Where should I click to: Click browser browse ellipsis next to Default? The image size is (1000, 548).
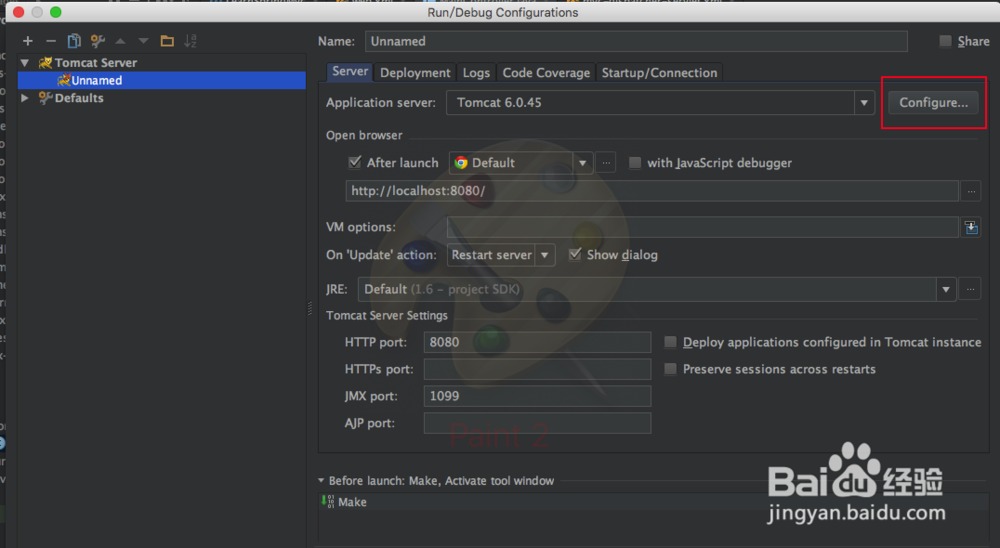(606, 163)
